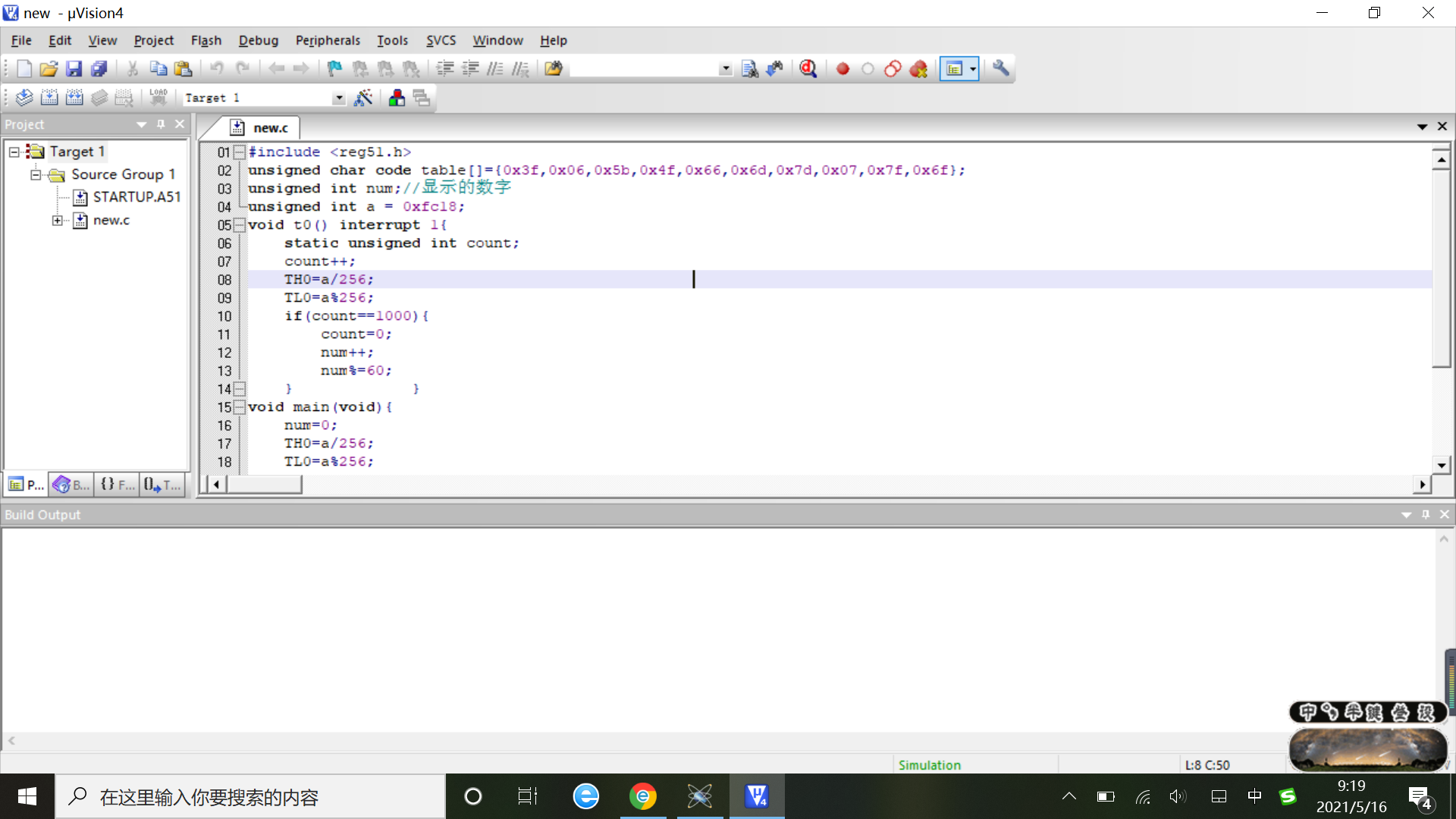Select STARTUP.A51 in project tree
The height and width of the screenshot is (819, 1456).
[x=136, y=197]
